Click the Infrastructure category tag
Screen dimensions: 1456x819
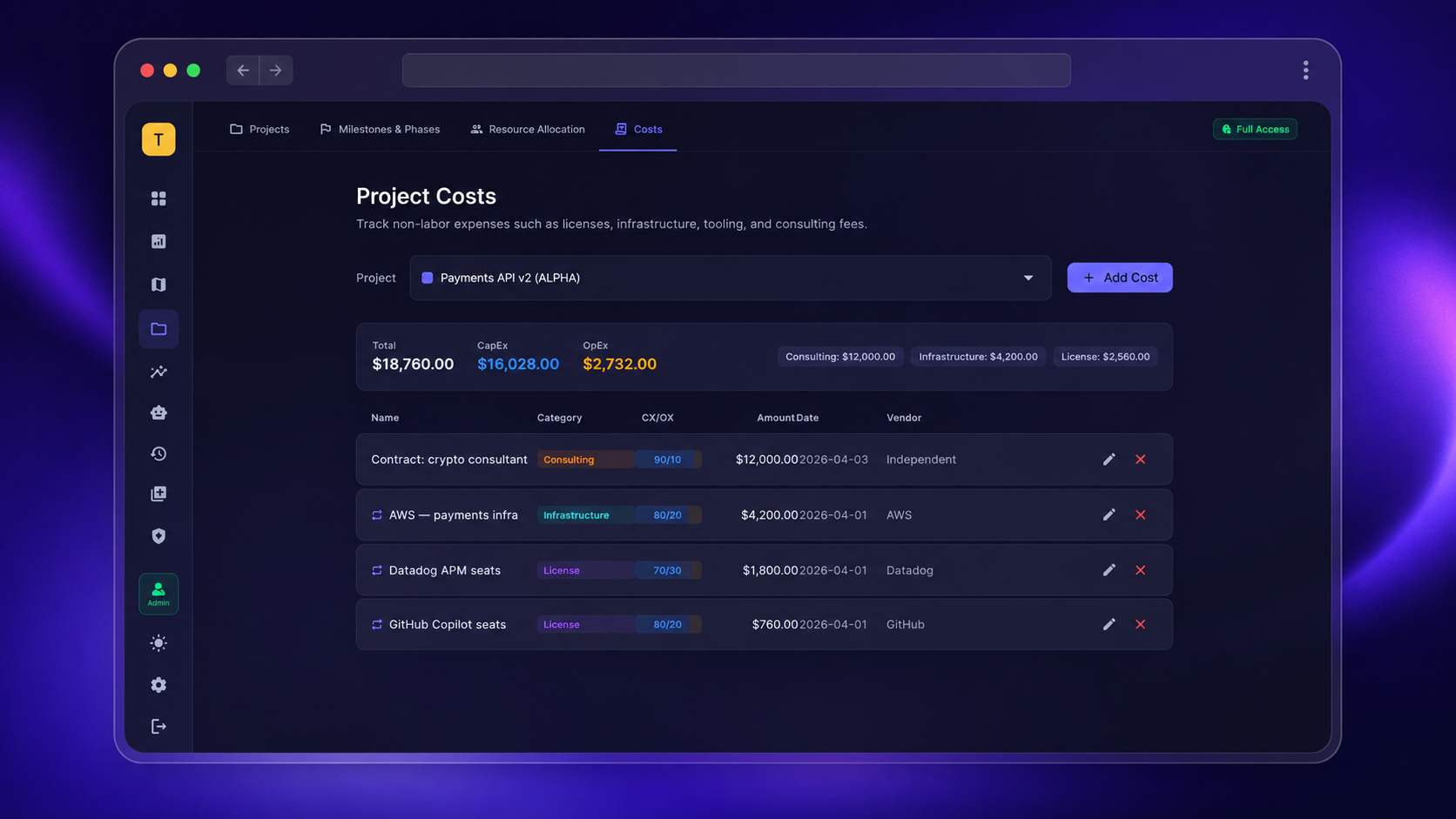point(584,515)
